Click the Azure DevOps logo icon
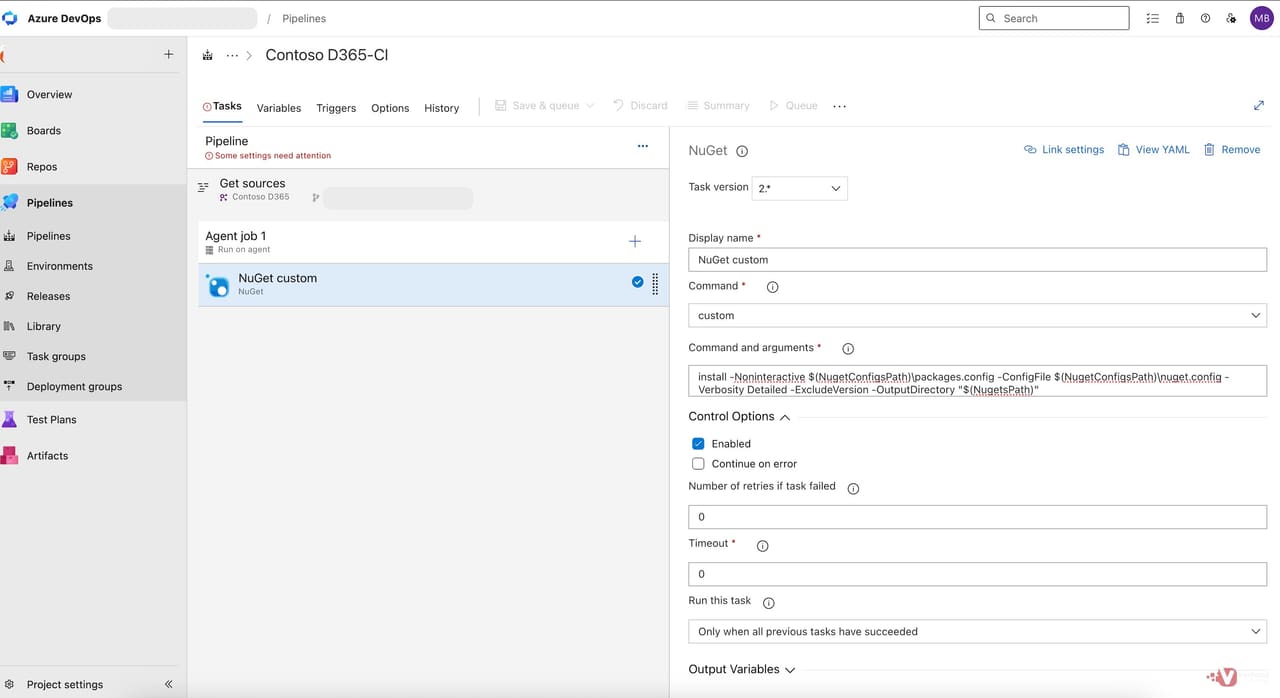Screen dimensions: 1280x698 [x=9, y=18]
